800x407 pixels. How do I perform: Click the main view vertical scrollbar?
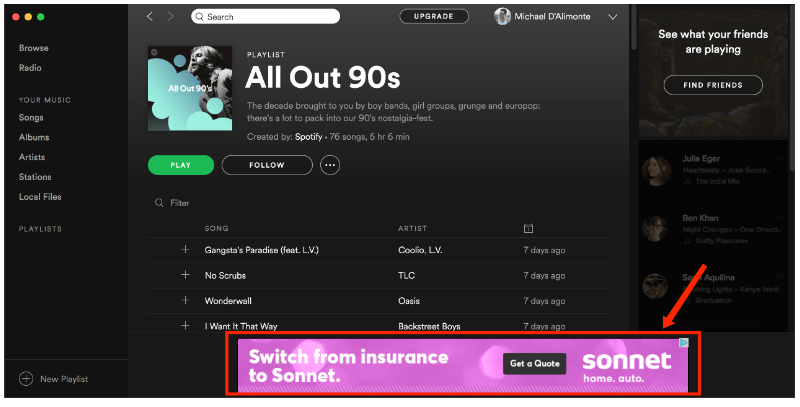click(x=634, y=28)
